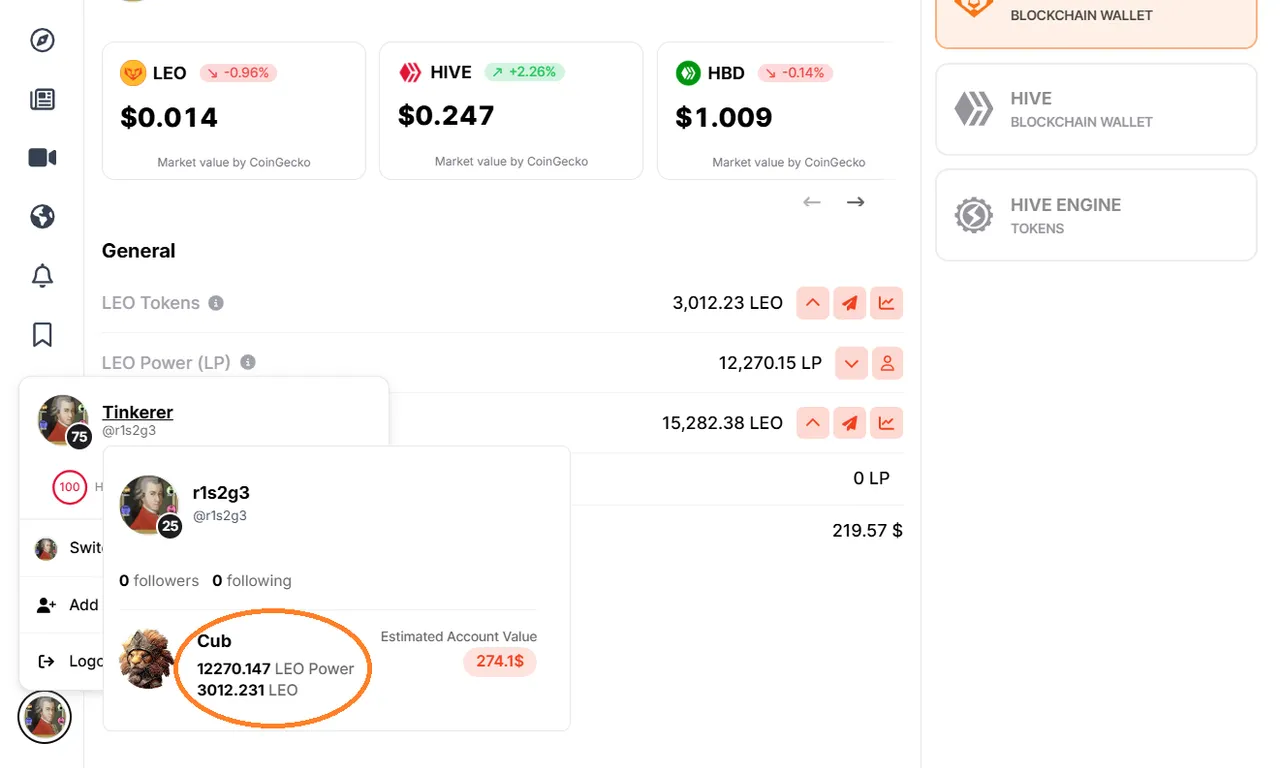Click the green HBD coin icon
Image resolution: width=1280 pixels, height=768 pixels.
point(688,73)
